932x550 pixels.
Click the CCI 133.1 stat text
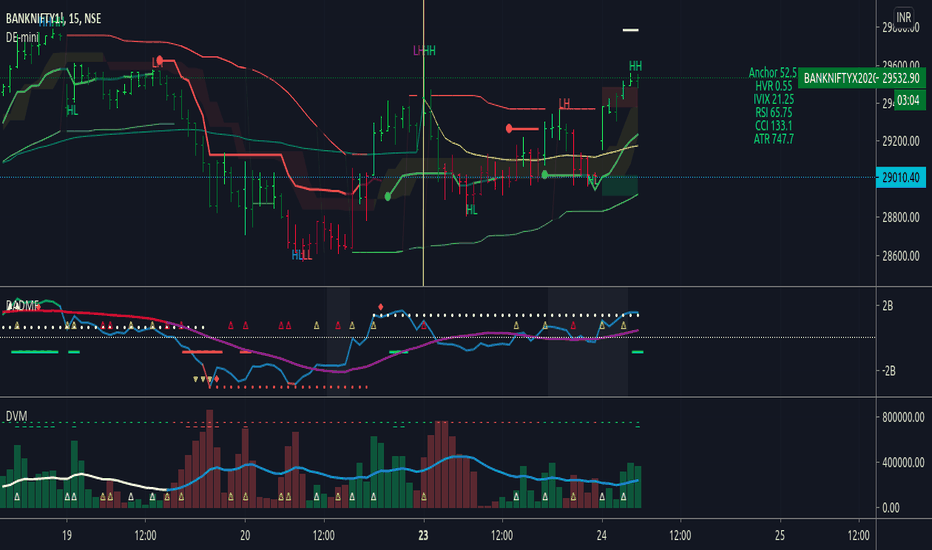[x=773, y=125]
